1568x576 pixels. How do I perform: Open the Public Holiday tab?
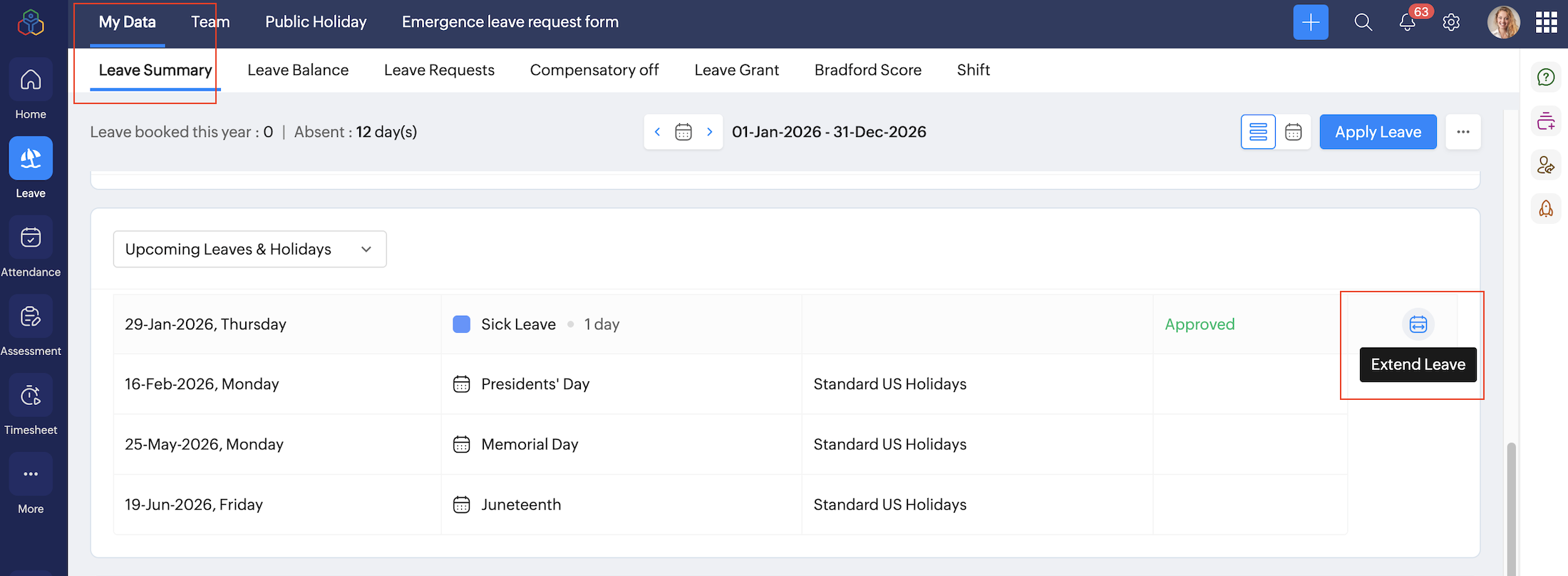[316, 22]
